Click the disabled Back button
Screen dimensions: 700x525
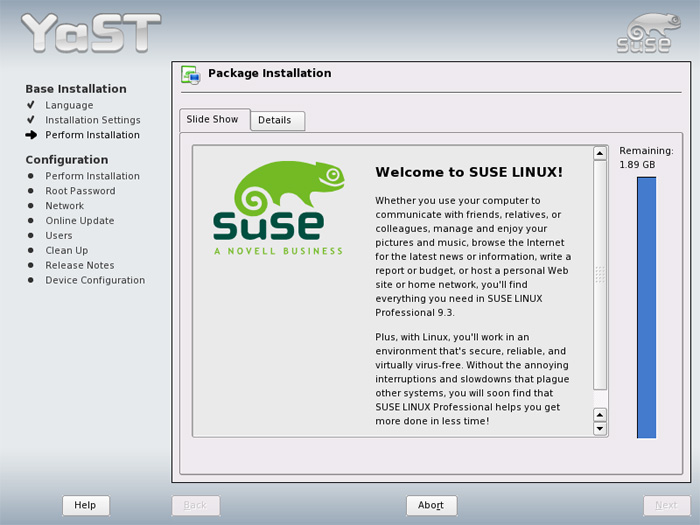(196, 505)
